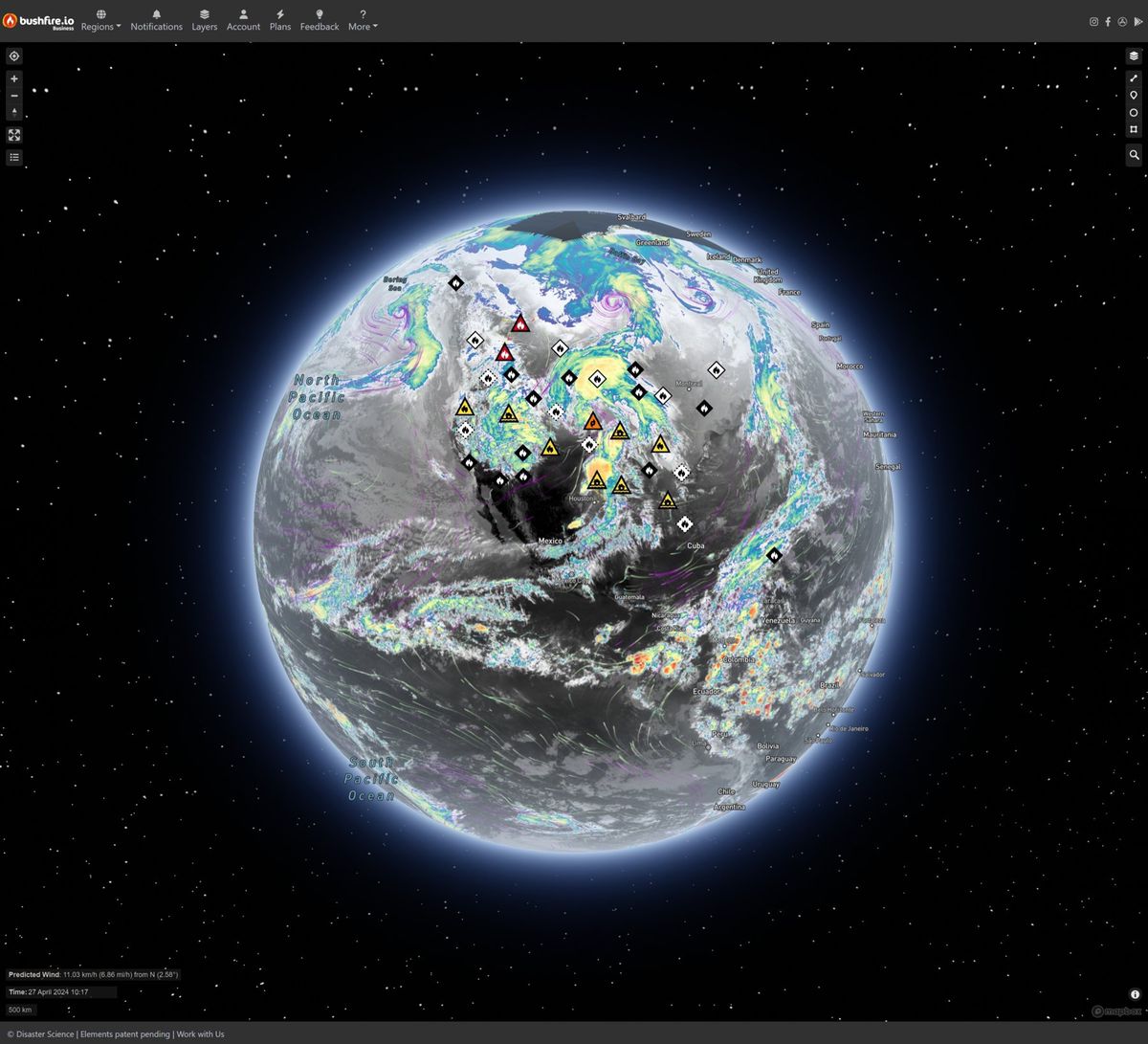Click the fire marker nearest Cuba label
Image resolution: width=1148 pixels, height=1044 pixels.
click(x=684, y=523)
